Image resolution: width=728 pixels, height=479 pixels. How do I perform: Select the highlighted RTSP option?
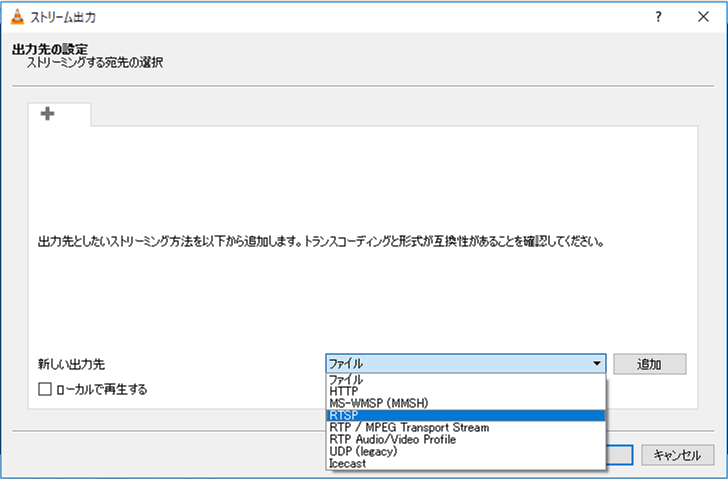point(466,415)
